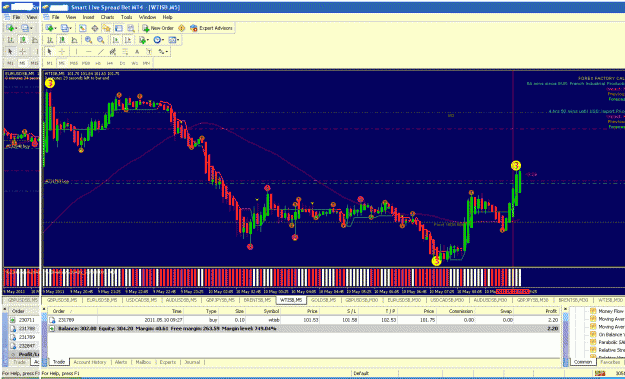Switch to the GOLDSB,M5 chart tab
This screenshot has height=379, width=625.
[323, 300]
